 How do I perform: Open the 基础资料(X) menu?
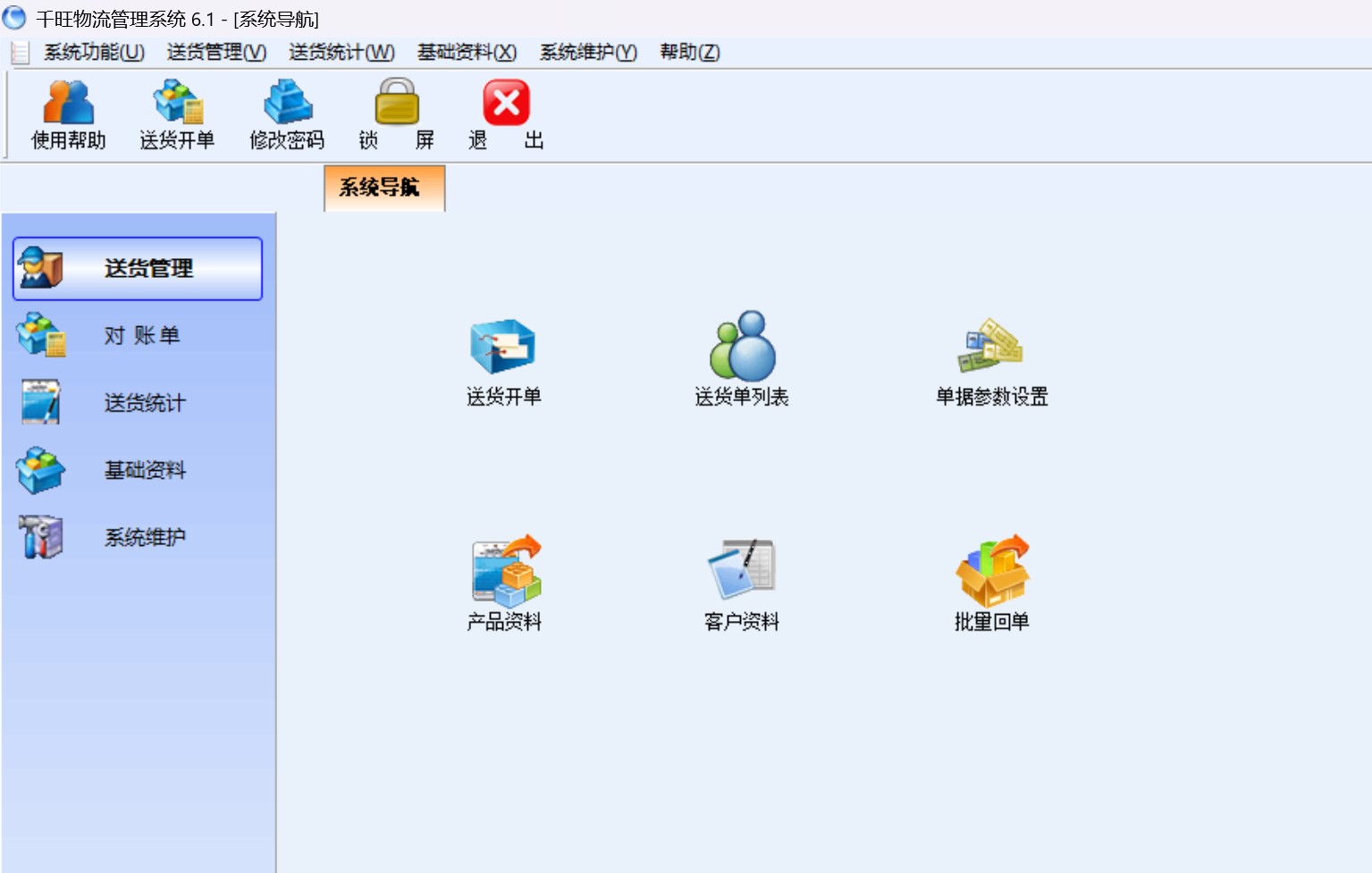tap(467, 53)
